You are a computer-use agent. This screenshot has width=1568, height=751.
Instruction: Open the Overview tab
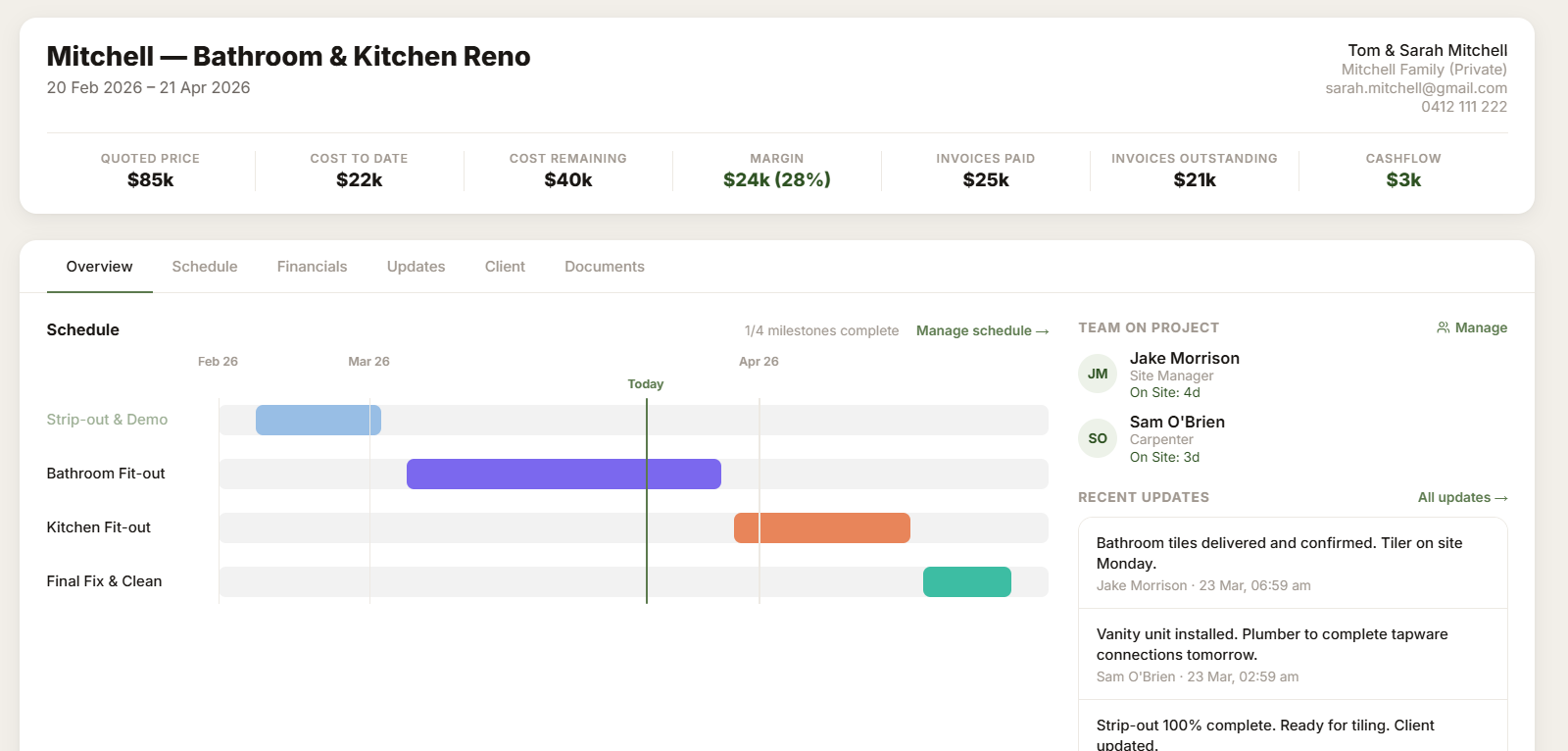coord(99,267)
